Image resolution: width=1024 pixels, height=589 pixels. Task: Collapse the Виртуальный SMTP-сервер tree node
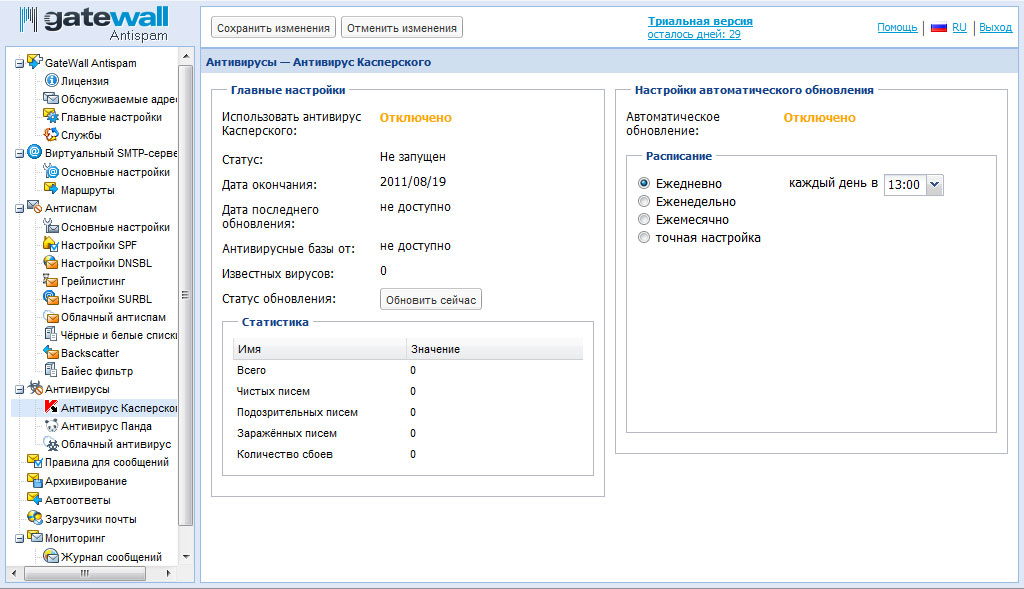pyautogui.click(x=20, y=153)
